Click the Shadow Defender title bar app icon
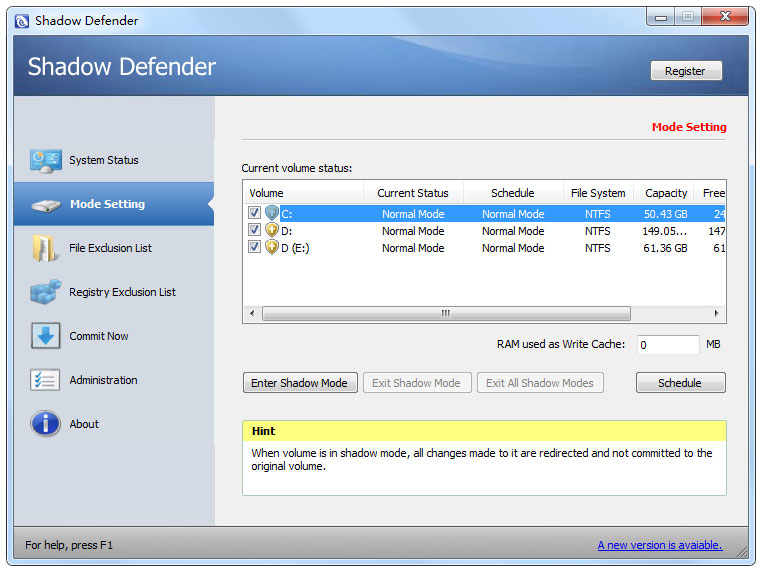 [22, 21]
